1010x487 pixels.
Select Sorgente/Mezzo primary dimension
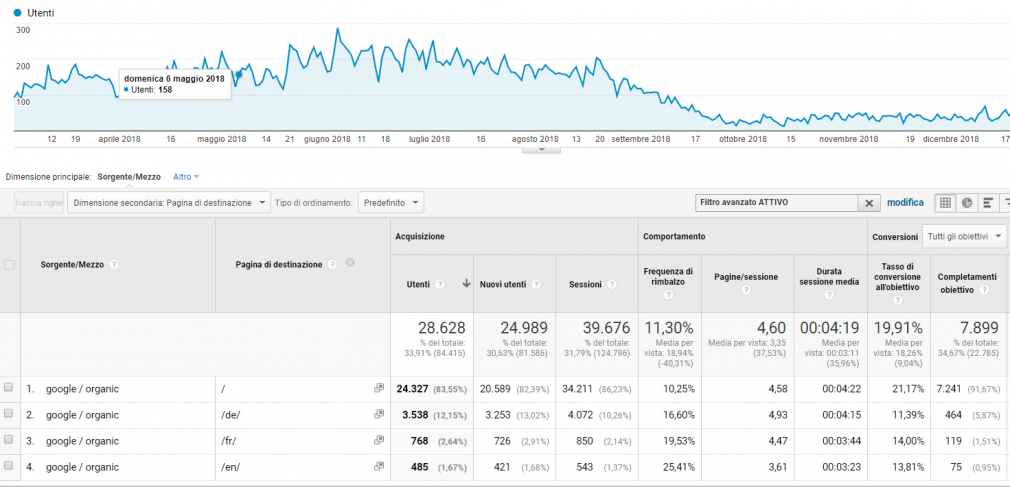tap(129, 176)
